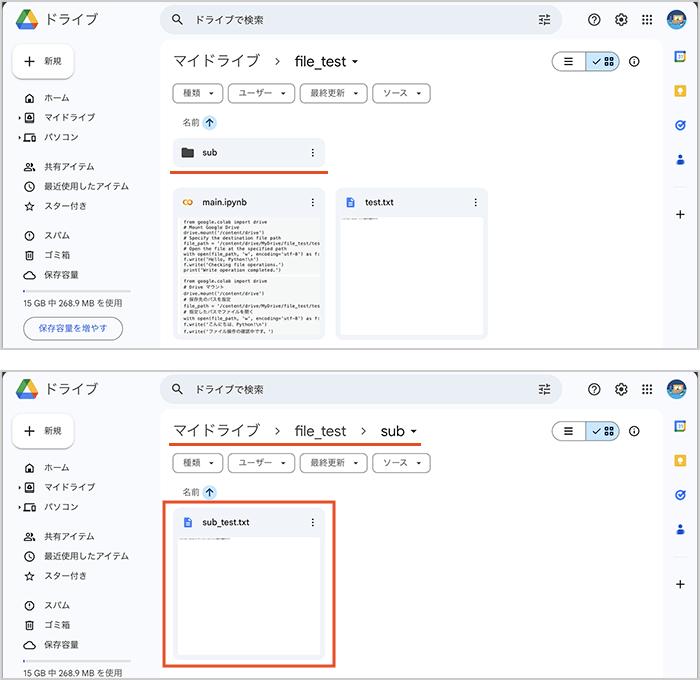
Task: Reverse name sort arrow in top window
Action: coord(209,122)
